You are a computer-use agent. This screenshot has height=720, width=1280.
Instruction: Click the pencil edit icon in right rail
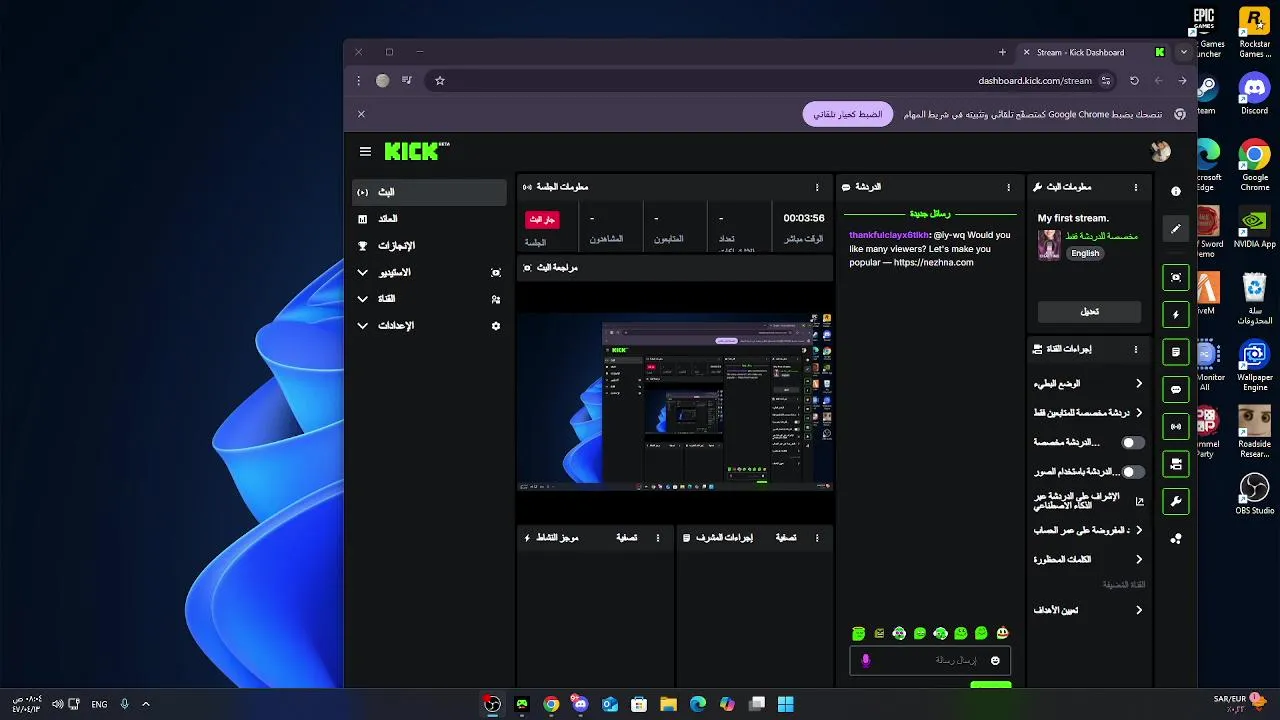point(1176,229)
